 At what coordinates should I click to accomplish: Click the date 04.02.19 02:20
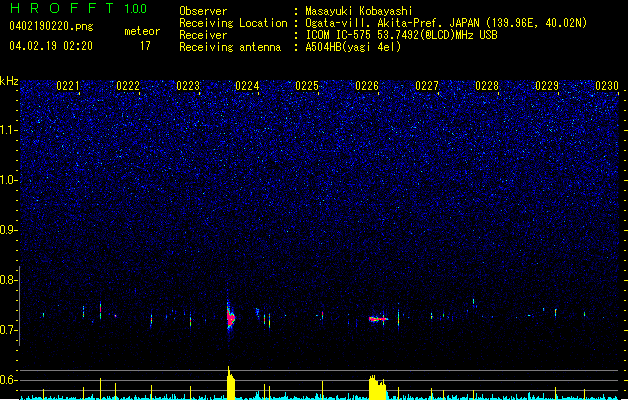coord(51,46)
